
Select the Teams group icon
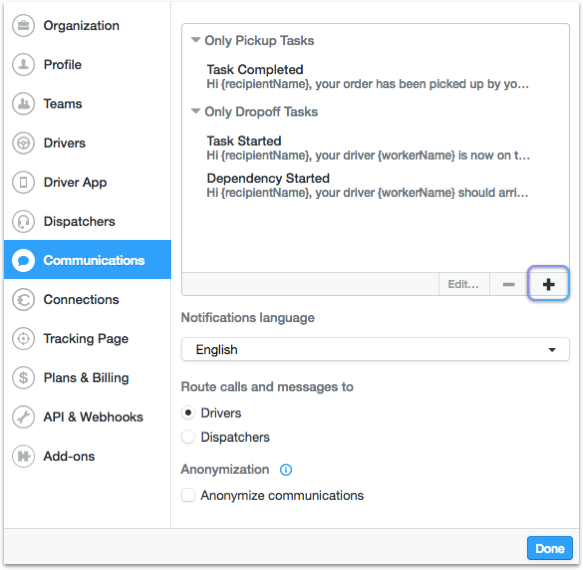click(x=23, y=104)
